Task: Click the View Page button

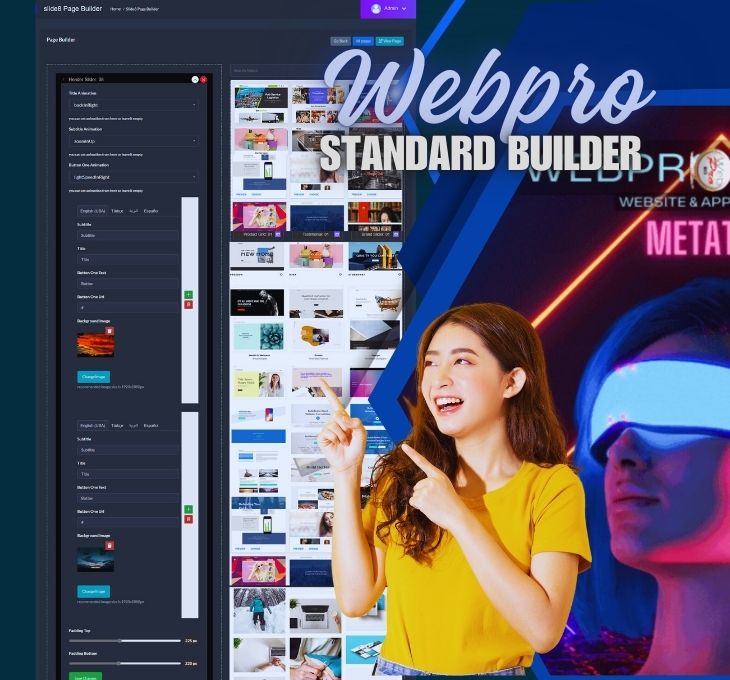Action: [x=390, y=41]
